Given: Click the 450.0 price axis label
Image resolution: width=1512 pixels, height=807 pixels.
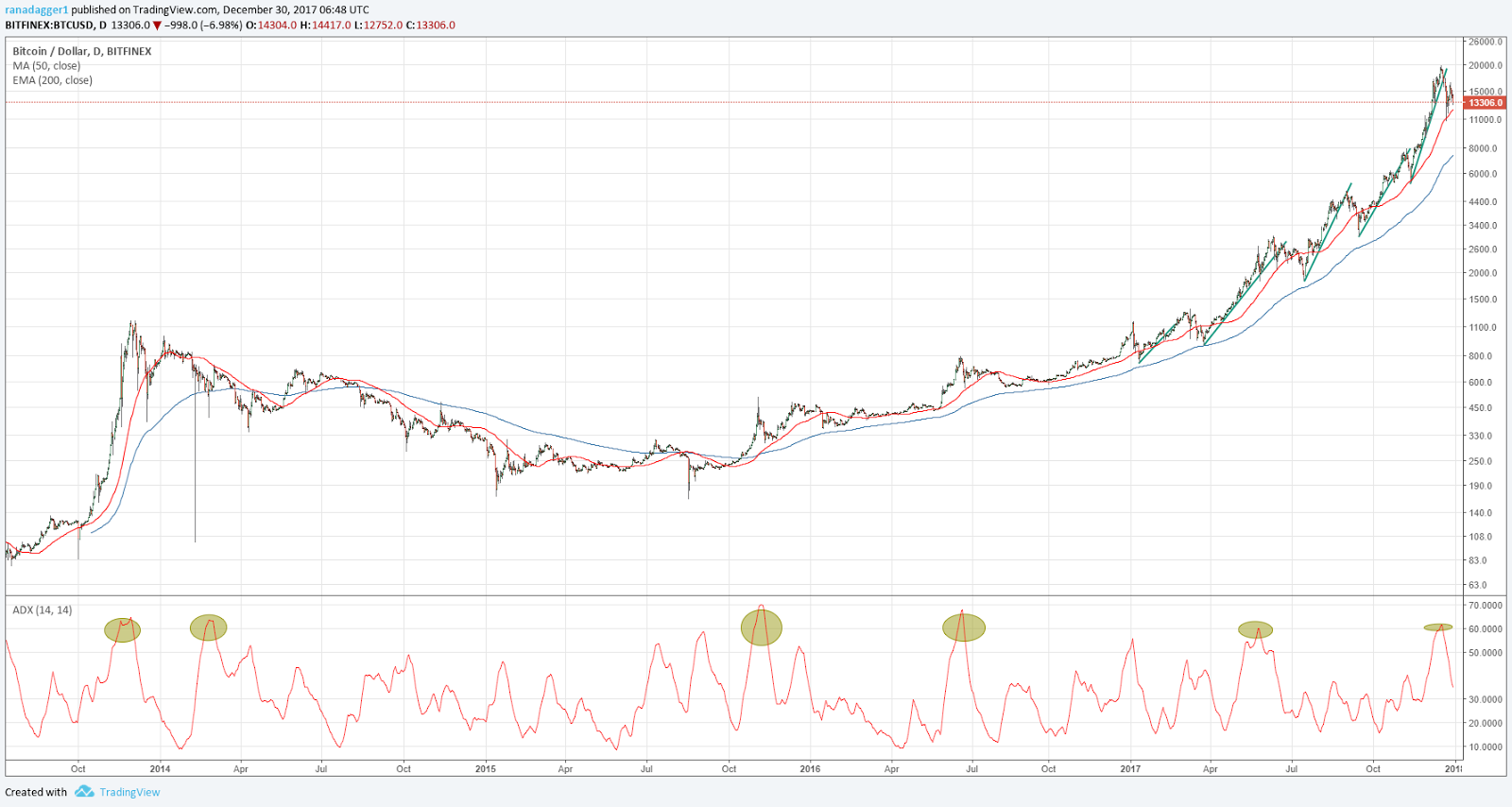Looking at the screenshot, I should 1480,408.
